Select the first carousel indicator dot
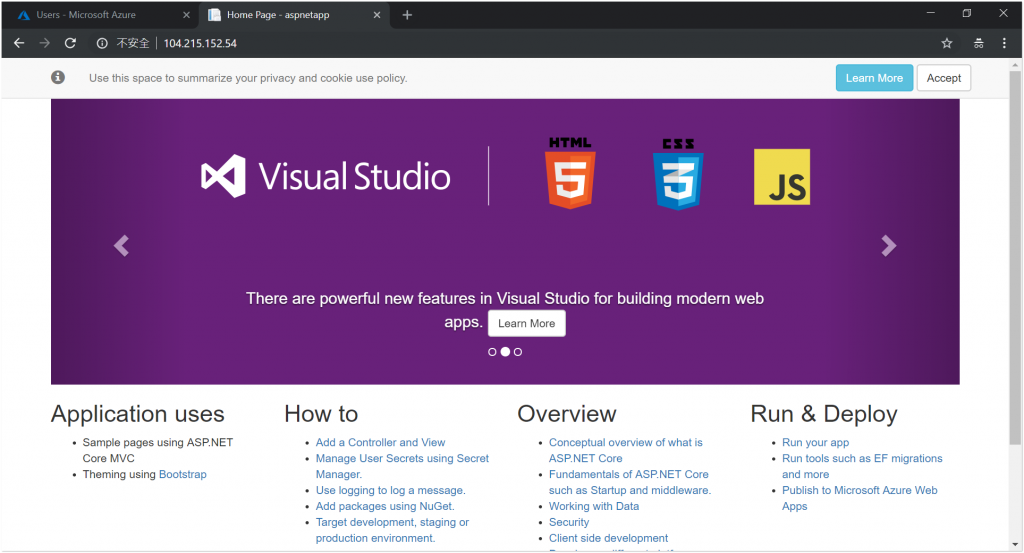 [492, 352]
